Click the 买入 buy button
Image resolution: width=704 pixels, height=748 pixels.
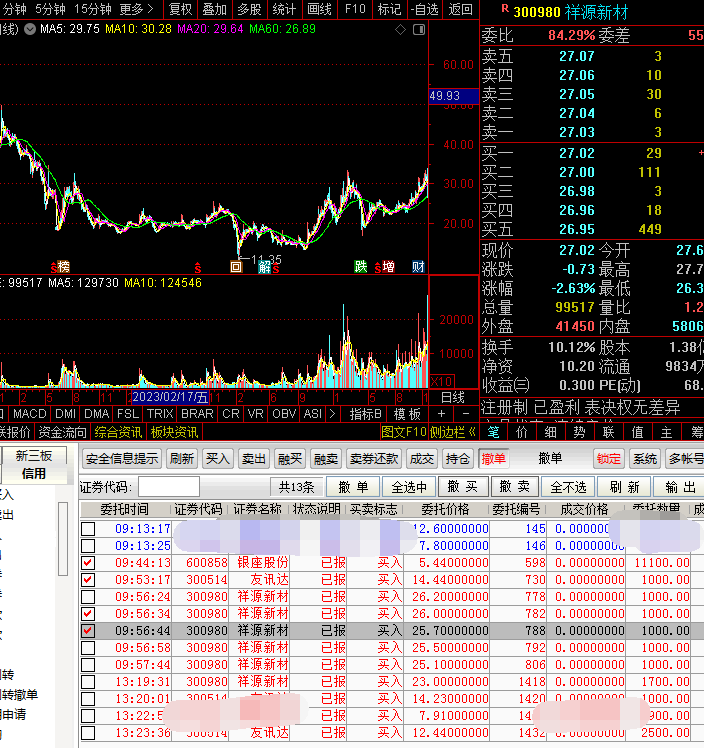pos(217,458)
